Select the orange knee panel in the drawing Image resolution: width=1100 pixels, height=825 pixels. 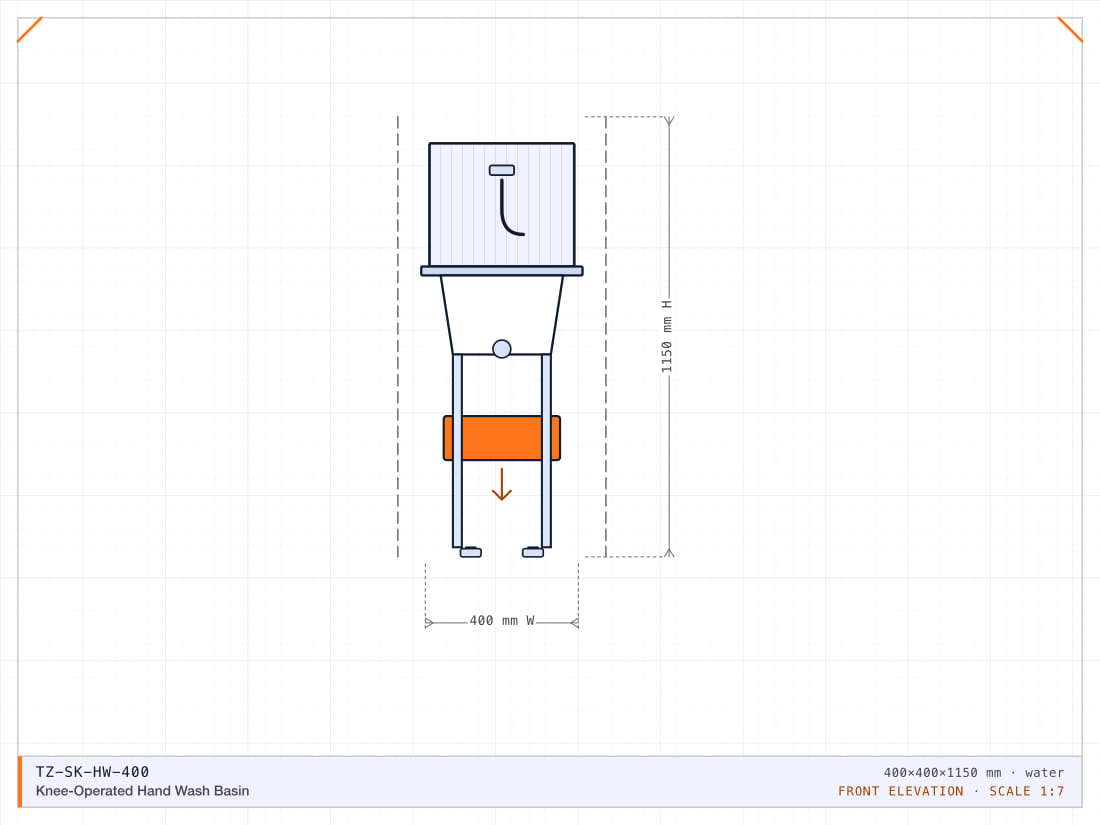coord(502,438)
